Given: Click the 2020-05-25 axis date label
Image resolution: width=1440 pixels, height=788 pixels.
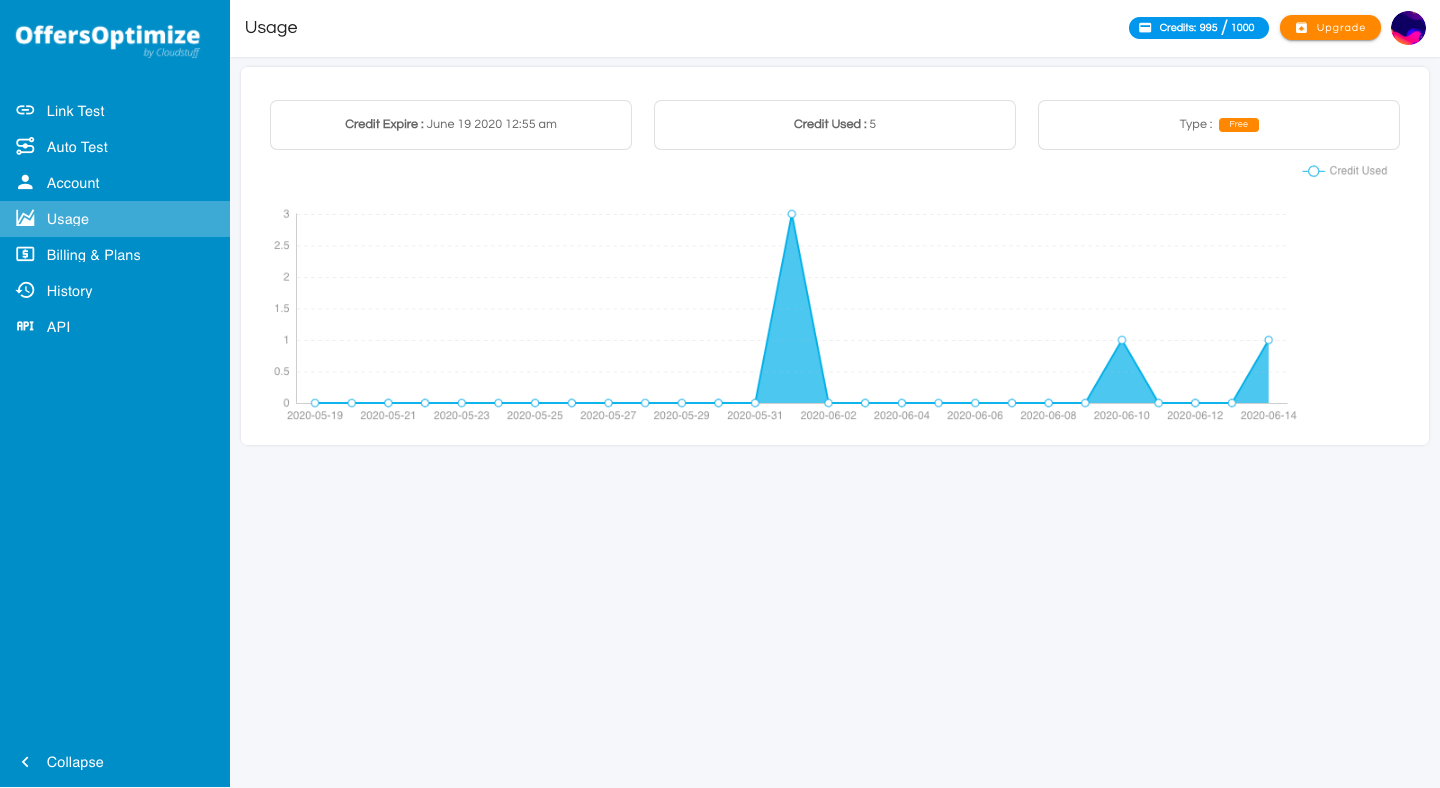Looking at the screenshot, I should pos(535,416).
